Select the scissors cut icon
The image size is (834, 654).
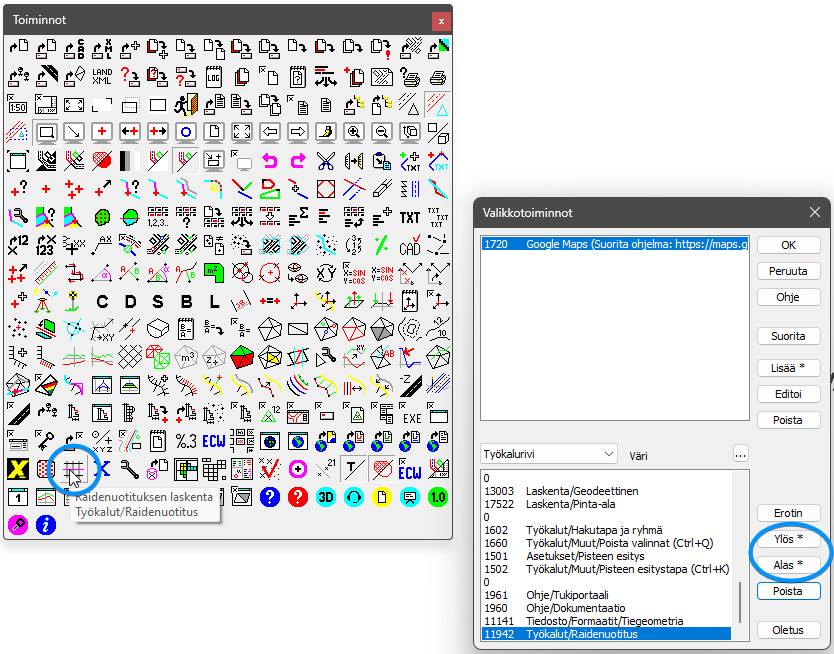click(325, 160)
